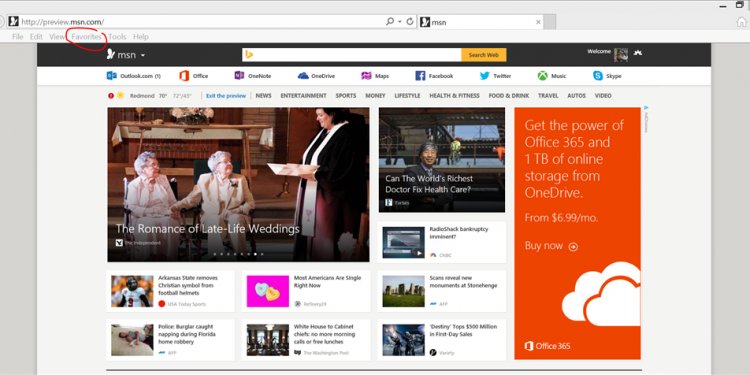Go to the TRAVEL section

pos(548,96)
